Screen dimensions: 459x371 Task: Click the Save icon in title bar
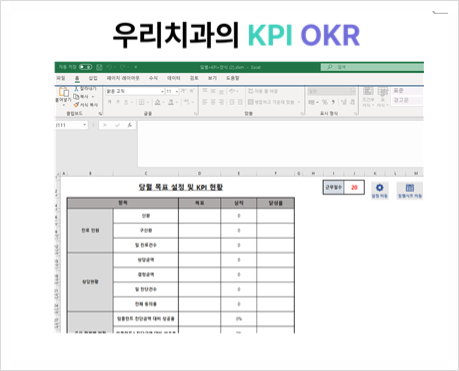click(99, 67)
